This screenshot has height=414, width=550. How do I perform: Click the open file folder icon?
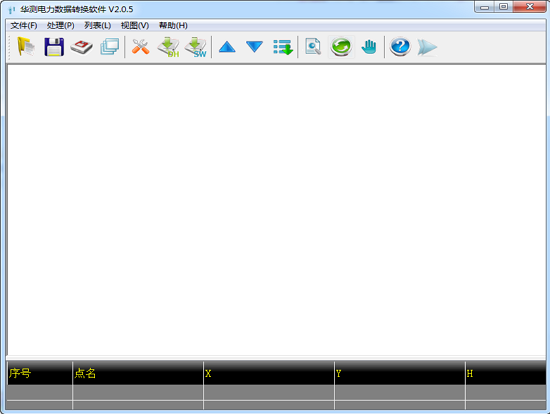click(26, 47)
